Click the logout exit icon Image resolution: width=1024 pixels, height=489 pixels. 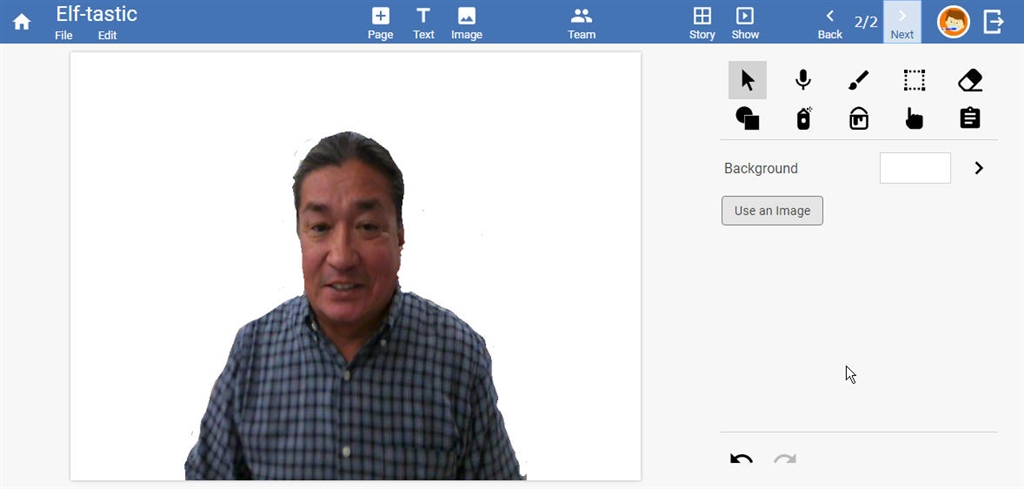coord(993,22)
